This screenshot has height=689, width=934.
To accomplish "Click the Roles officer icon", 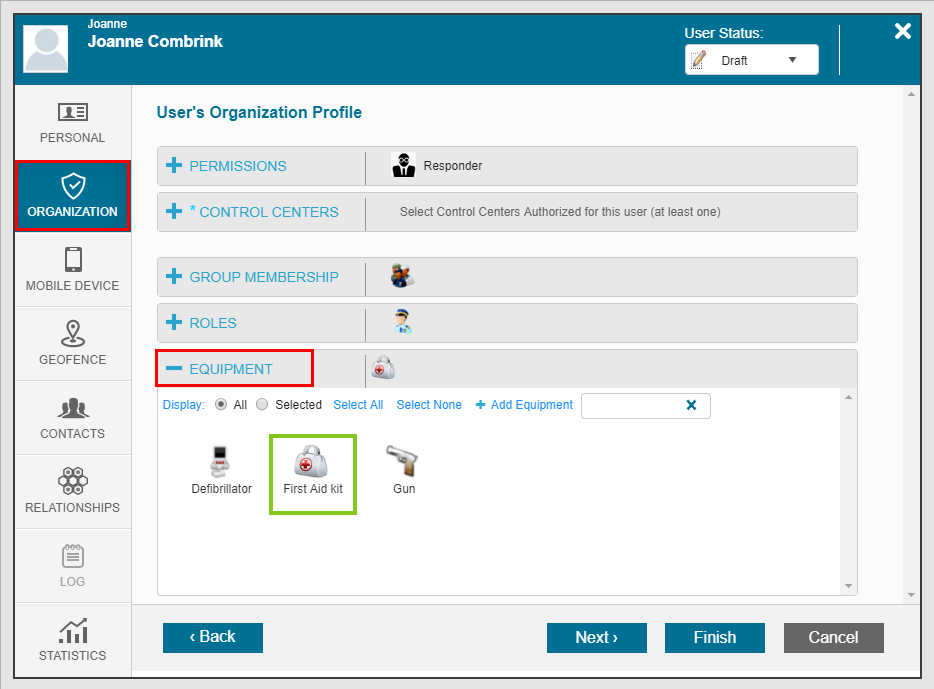I will [402, 323].
